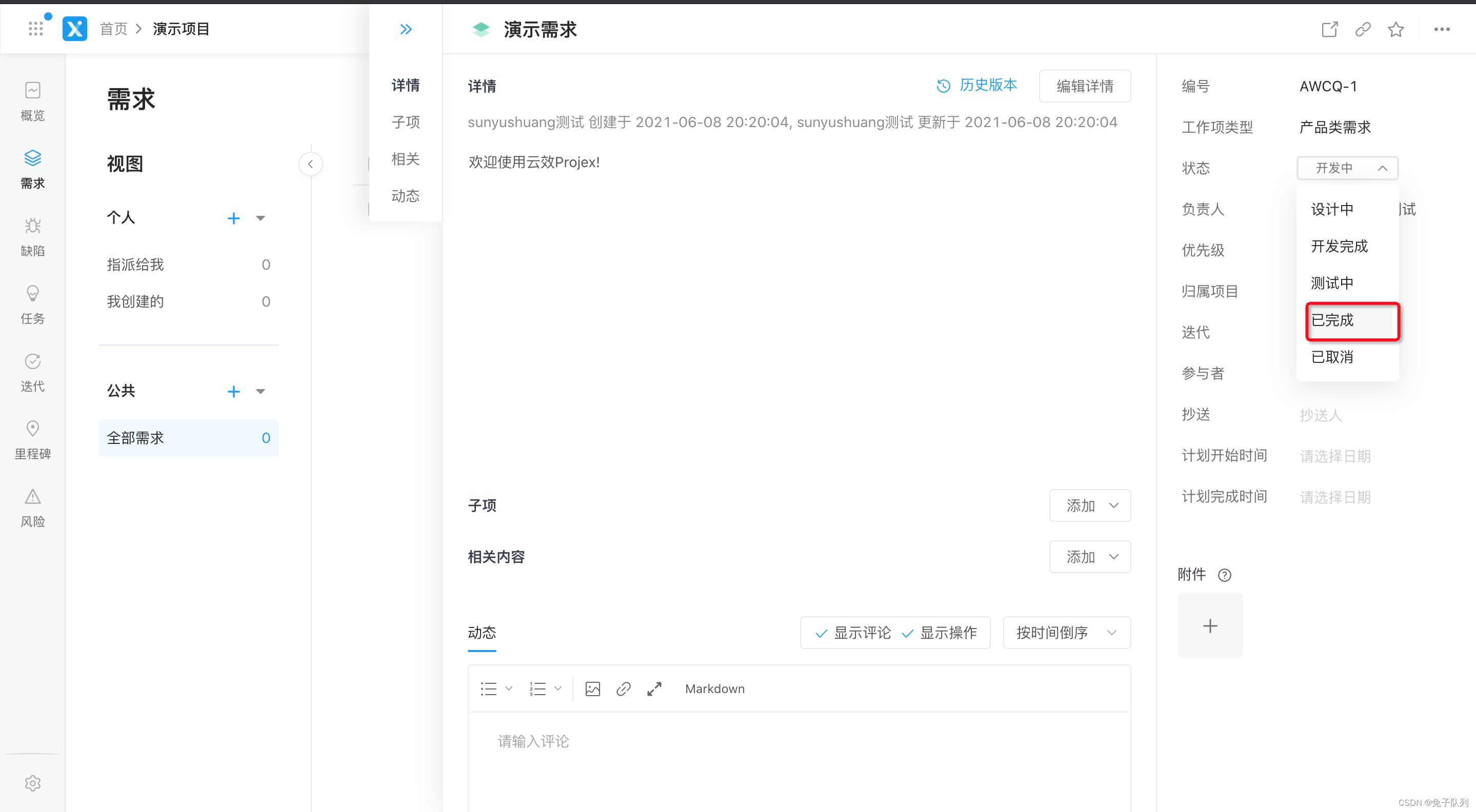Expand the 子项 添加 dropdown
Screen dimensions: 1476x812
(1090, 505)
